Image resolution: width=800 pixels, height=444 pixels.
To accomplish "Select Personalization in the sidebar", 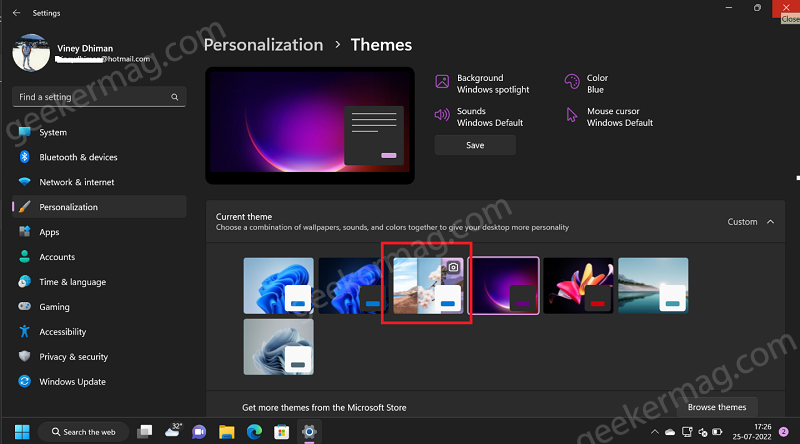I will pyautogui.click(x=99, y=207).
